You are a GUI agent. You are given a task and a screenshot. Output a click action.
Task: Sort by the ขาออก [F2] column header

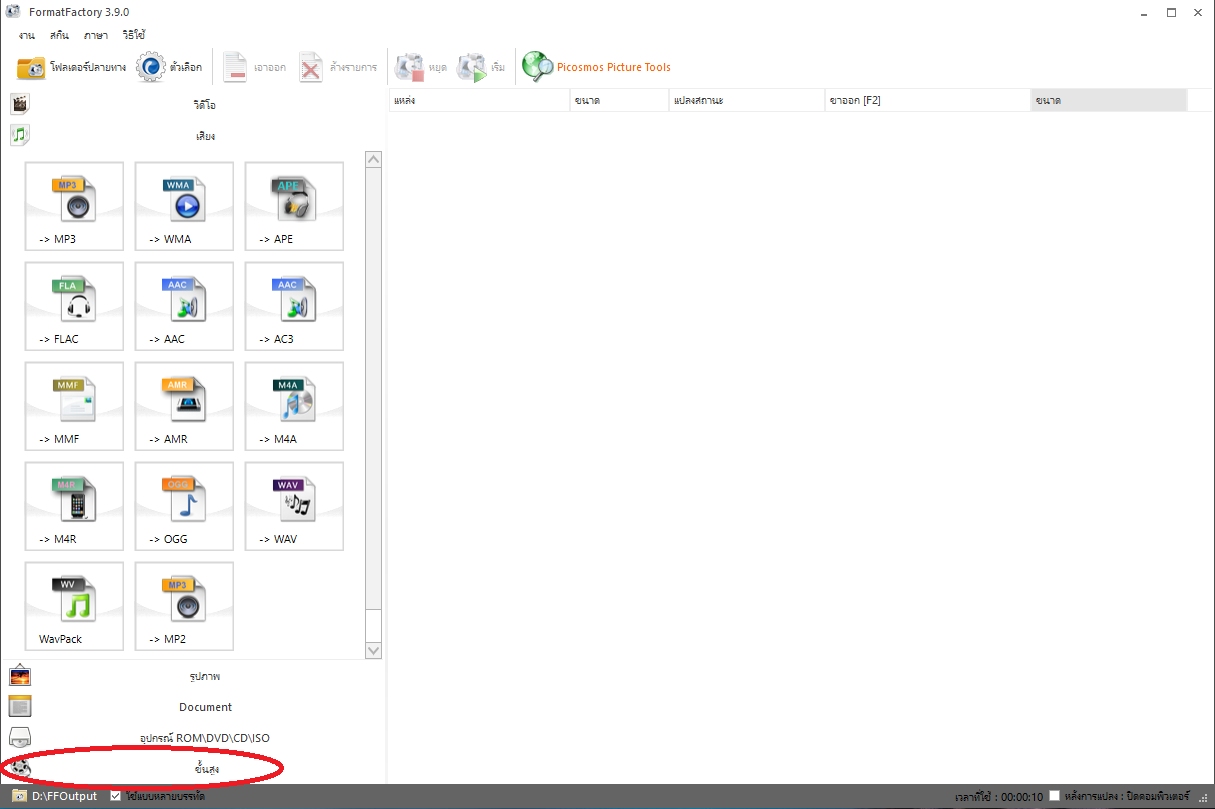[x=928, y=100]
